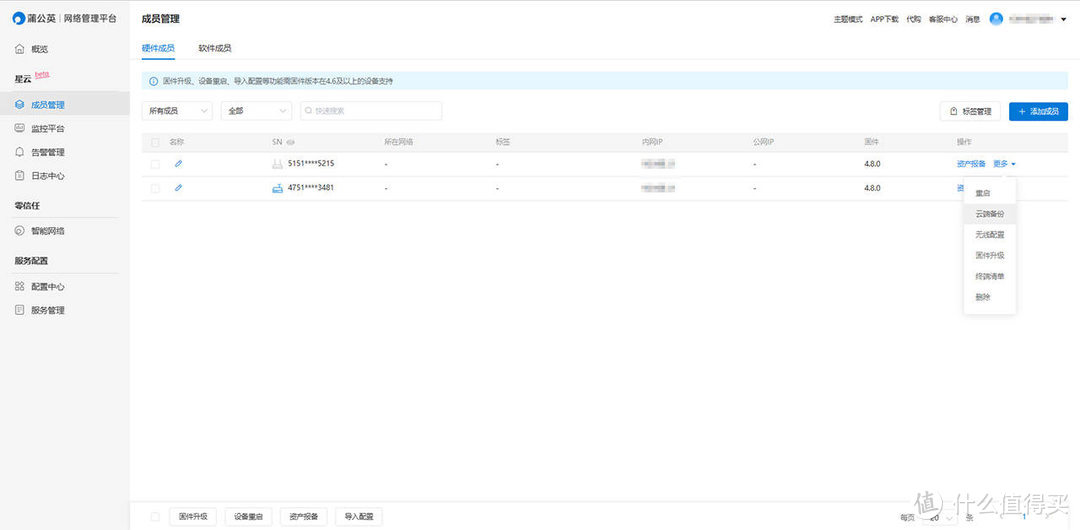
Task: Collapse the 更多 actions dropdown
Action: tap(1004, 163)
